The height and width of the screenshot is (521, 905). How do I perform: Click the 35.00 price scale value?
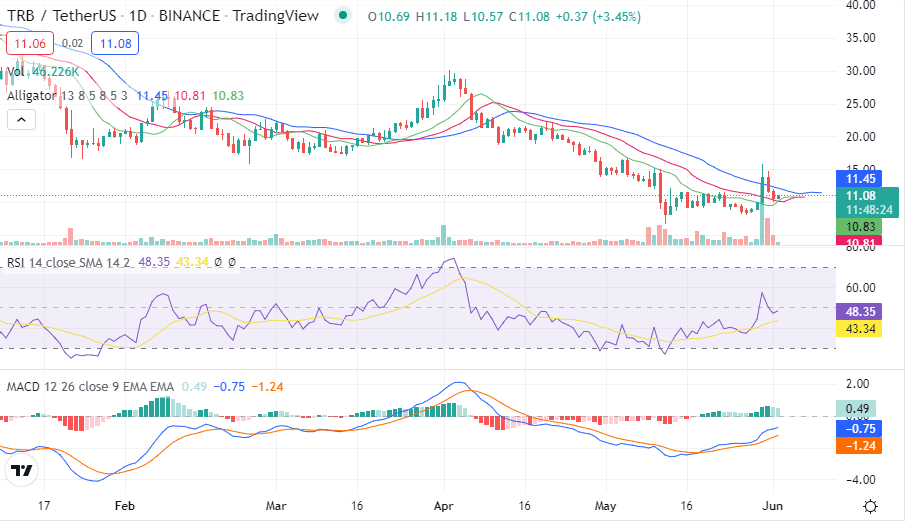861,38
